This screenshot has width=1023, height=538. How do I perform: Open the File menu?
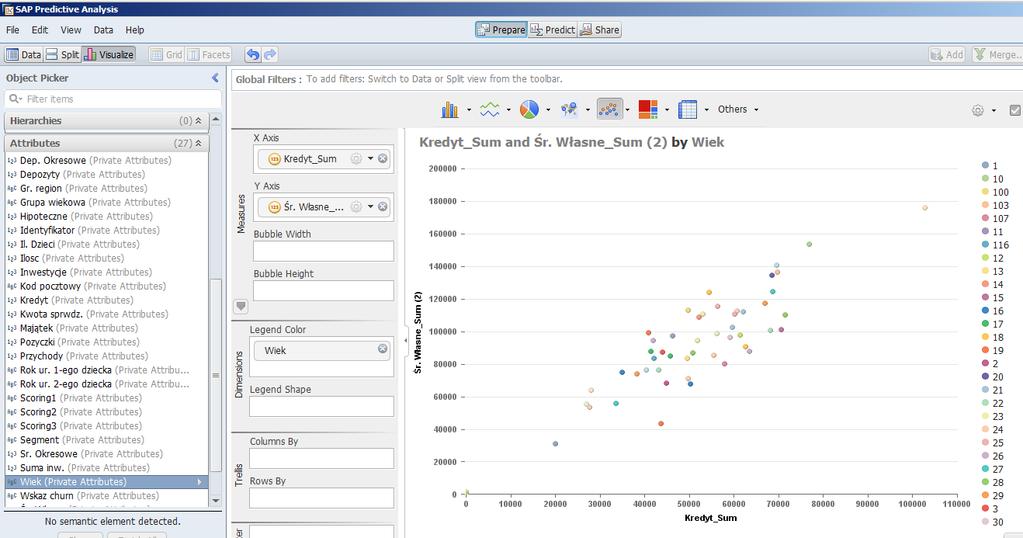pos(12,30)
